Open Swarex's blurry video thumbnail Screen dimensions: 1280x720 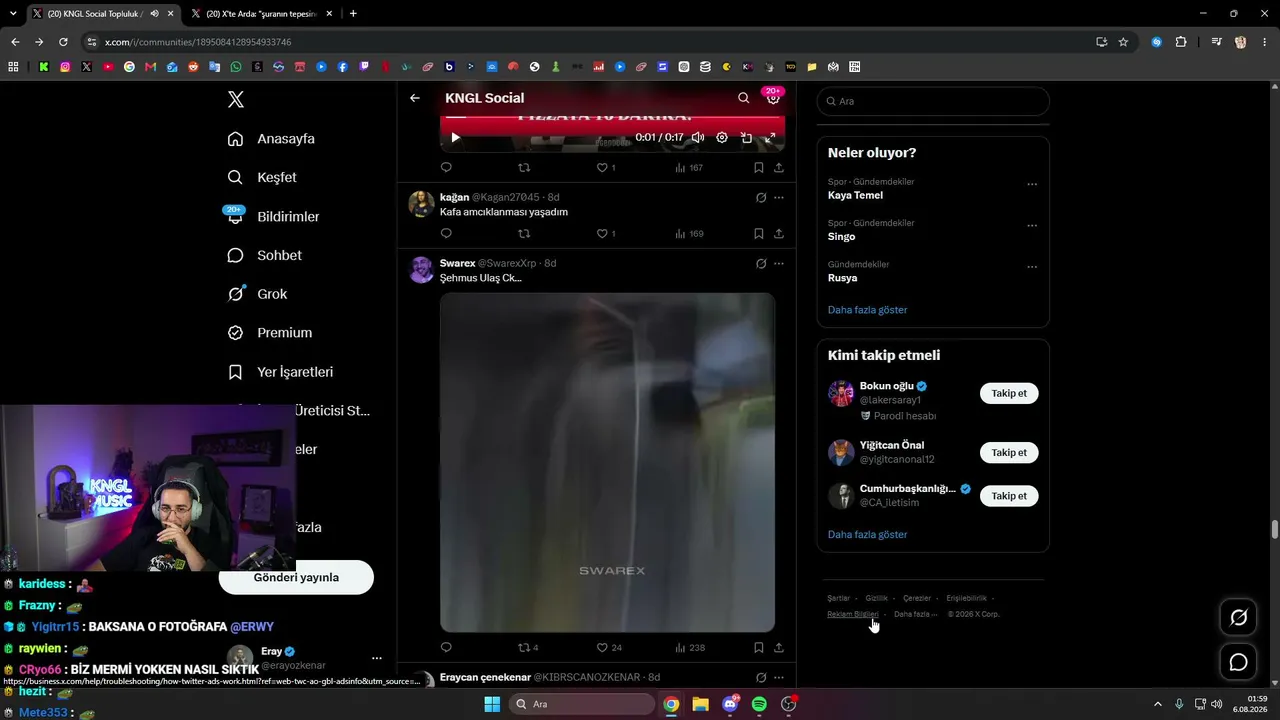coord(607,462)
